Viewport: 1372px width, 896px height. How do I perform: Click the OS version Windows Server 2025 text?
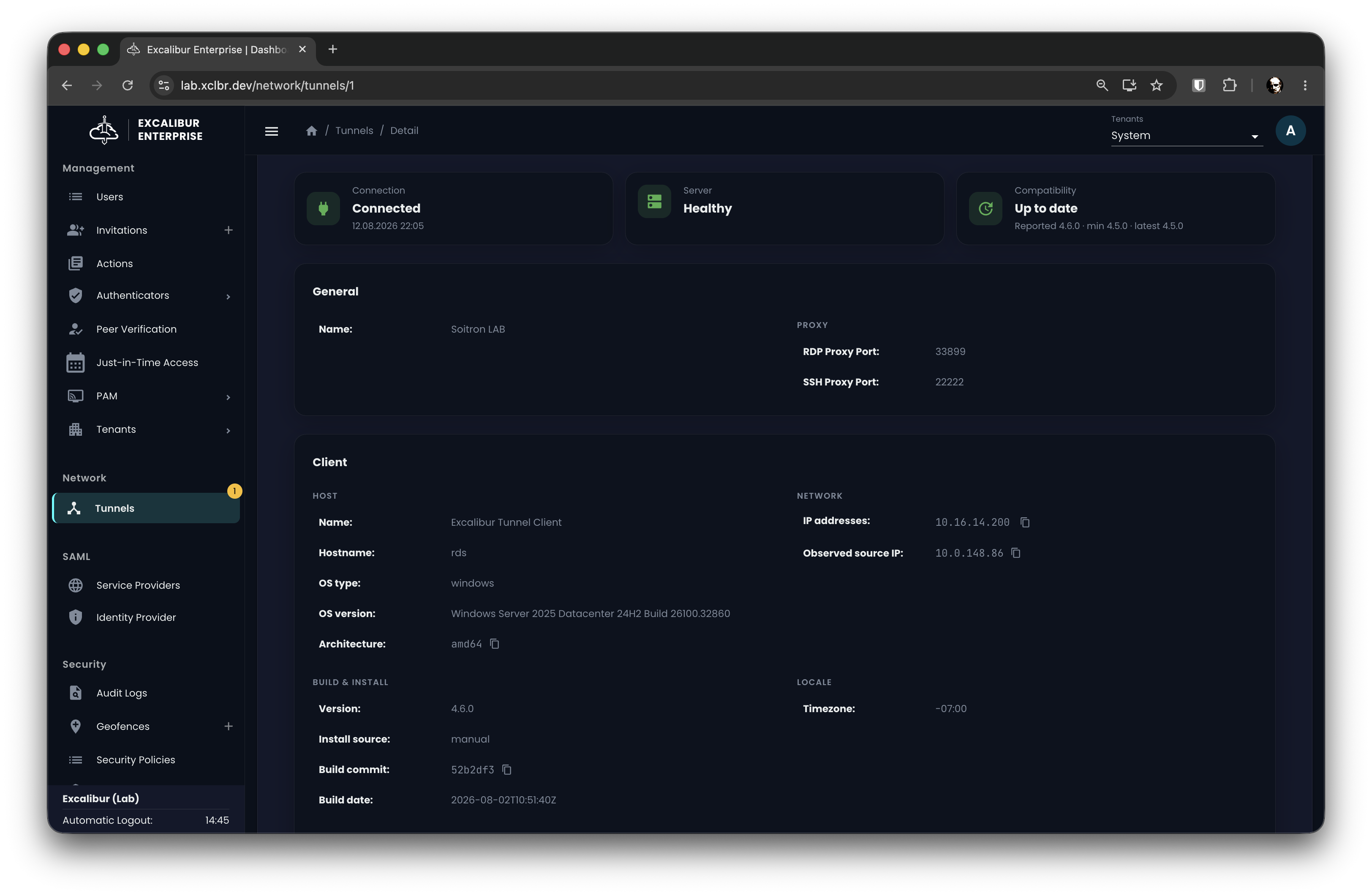tap(590, 614)
